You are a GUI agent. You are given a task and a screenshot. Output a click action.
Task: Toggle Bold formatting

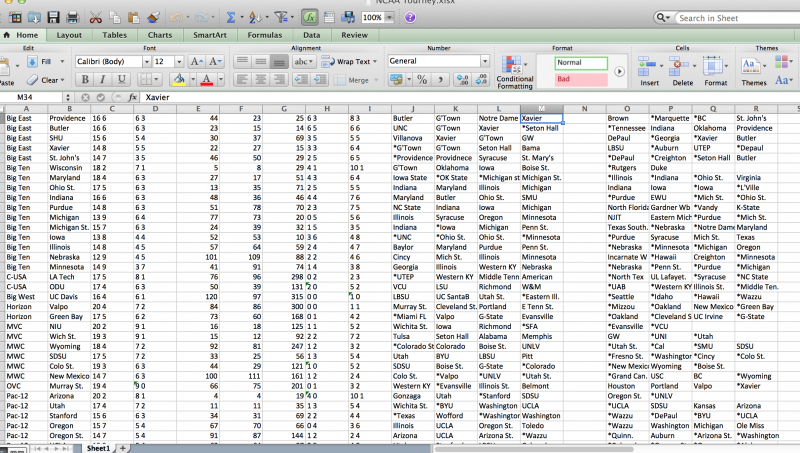[85, 80]
